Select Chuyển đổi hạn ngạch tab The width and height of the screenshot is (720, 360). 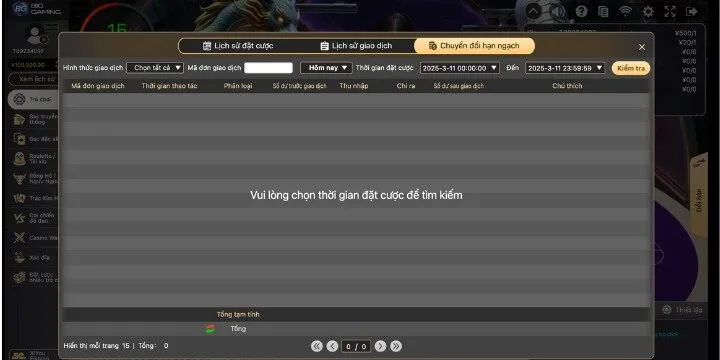point(474,46)
